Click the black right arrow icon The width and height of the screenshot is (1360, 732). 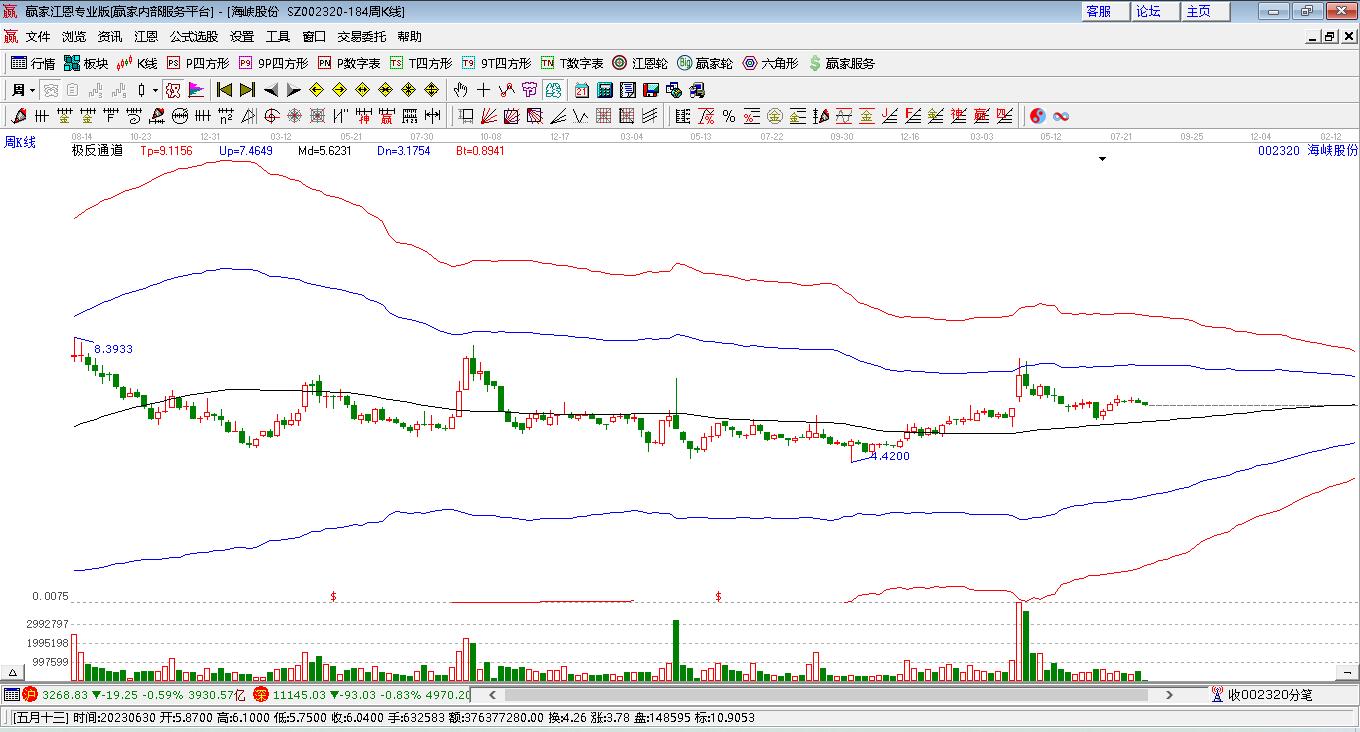293,90
